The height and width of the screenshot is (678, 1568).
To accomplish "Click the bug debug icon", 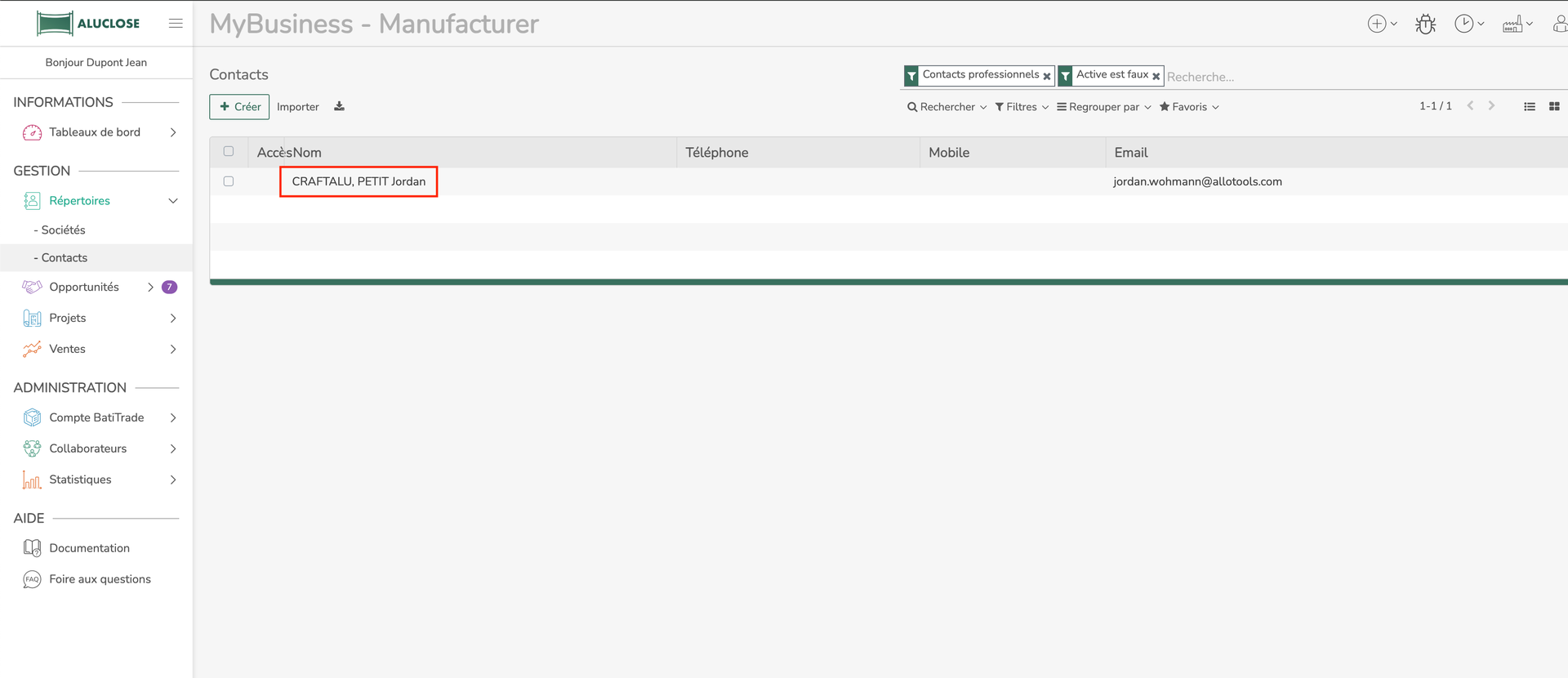I will [1425, 25].
